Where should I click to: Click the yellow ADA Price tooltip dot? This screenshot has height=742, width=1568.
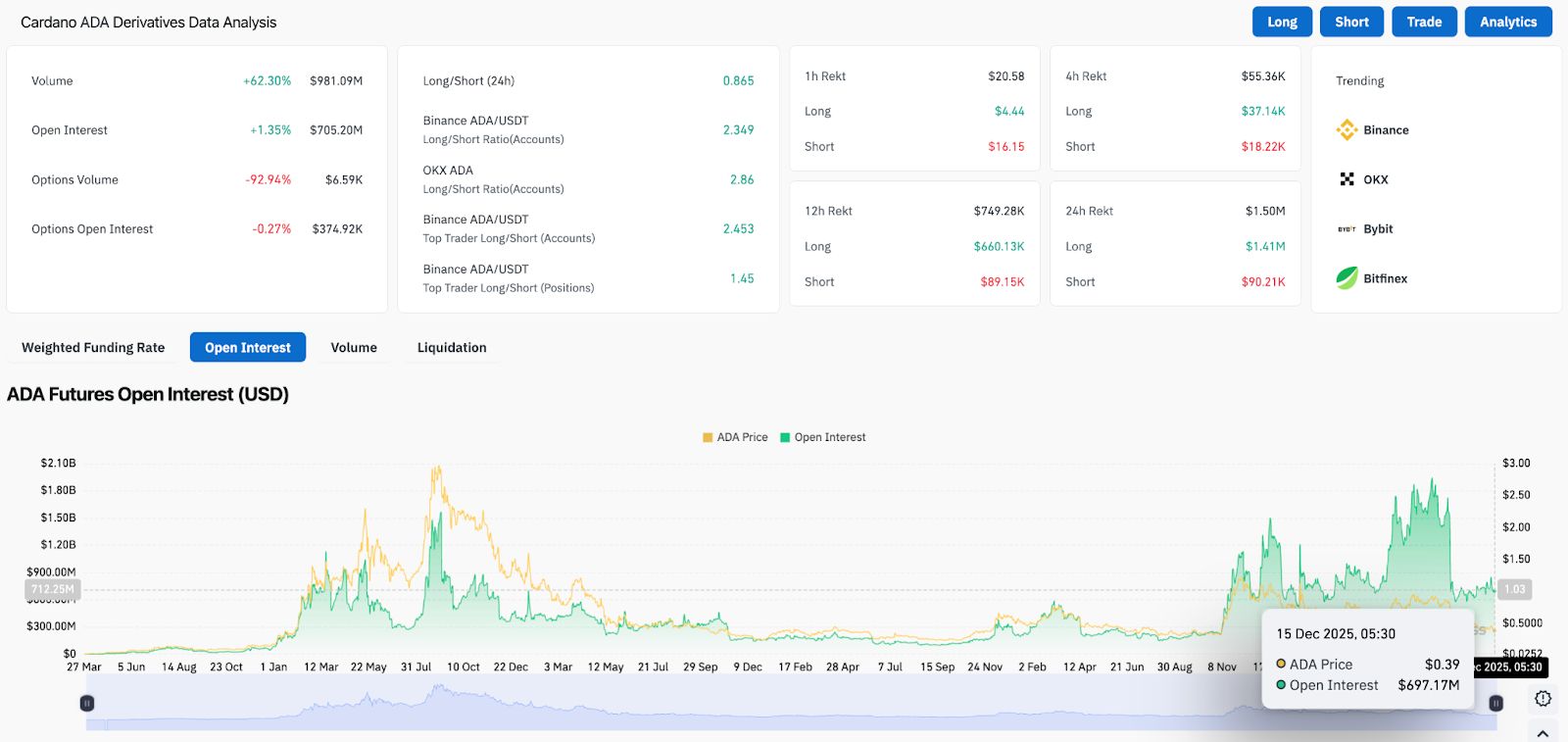point(1281,664)
